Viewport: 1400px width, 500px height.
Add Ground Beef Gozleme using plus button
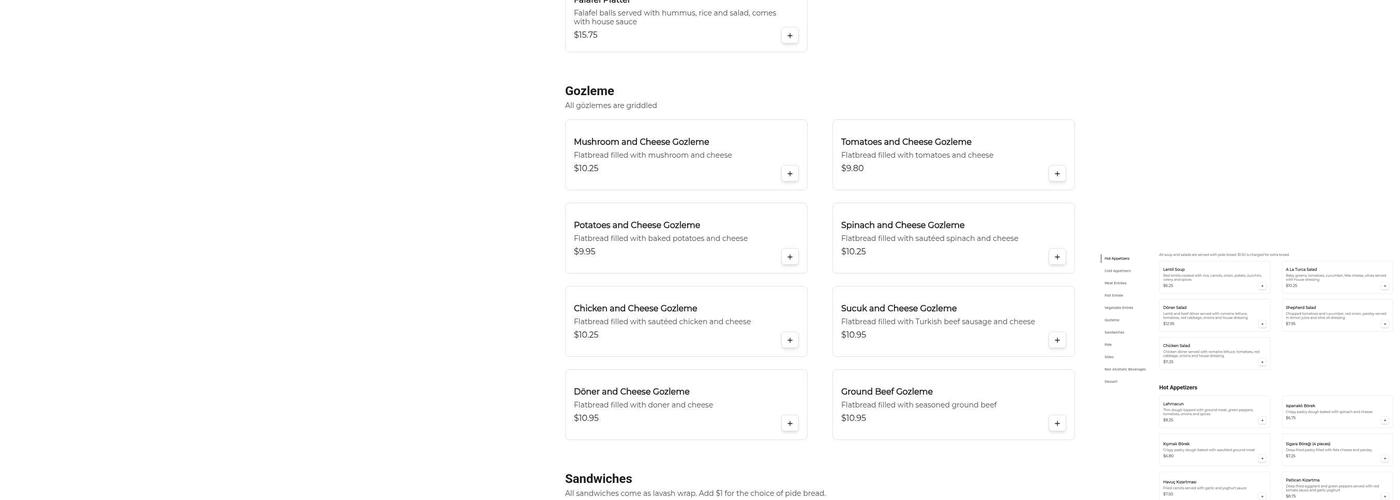[1057, 424]
